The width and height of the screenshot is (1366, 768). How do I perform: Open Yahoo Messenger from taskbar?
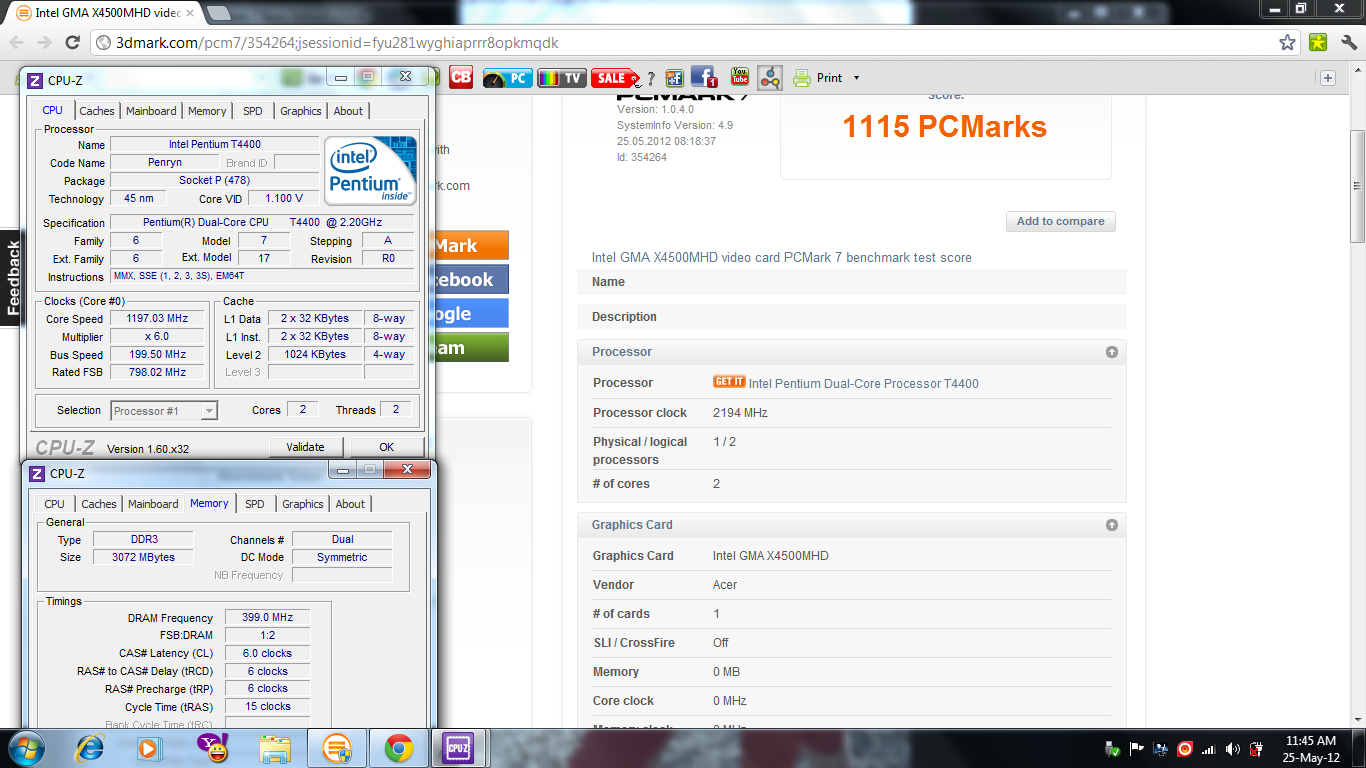pos(212,748)
